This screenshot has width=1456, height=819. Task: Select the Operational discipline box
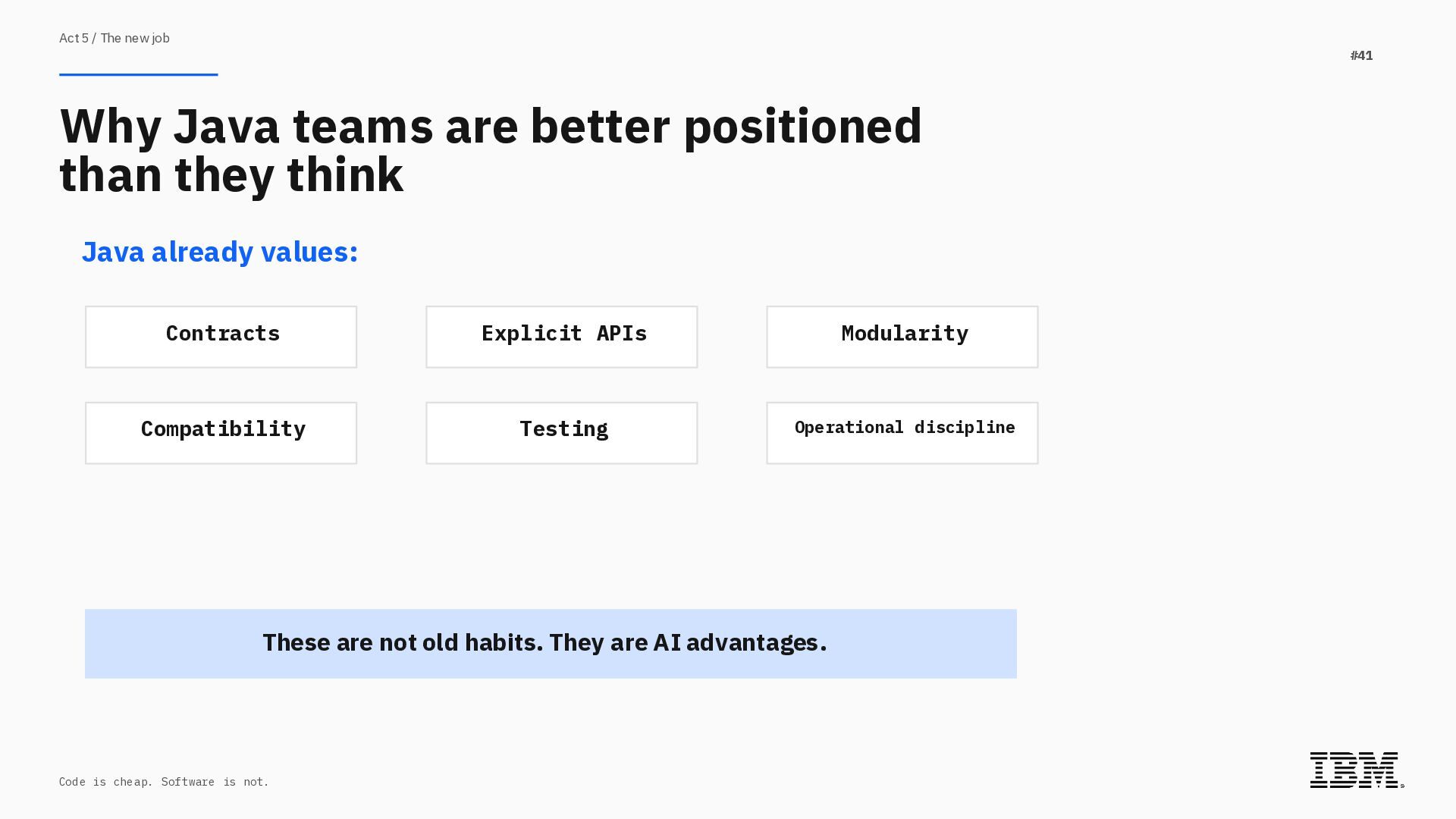(902, 432)
